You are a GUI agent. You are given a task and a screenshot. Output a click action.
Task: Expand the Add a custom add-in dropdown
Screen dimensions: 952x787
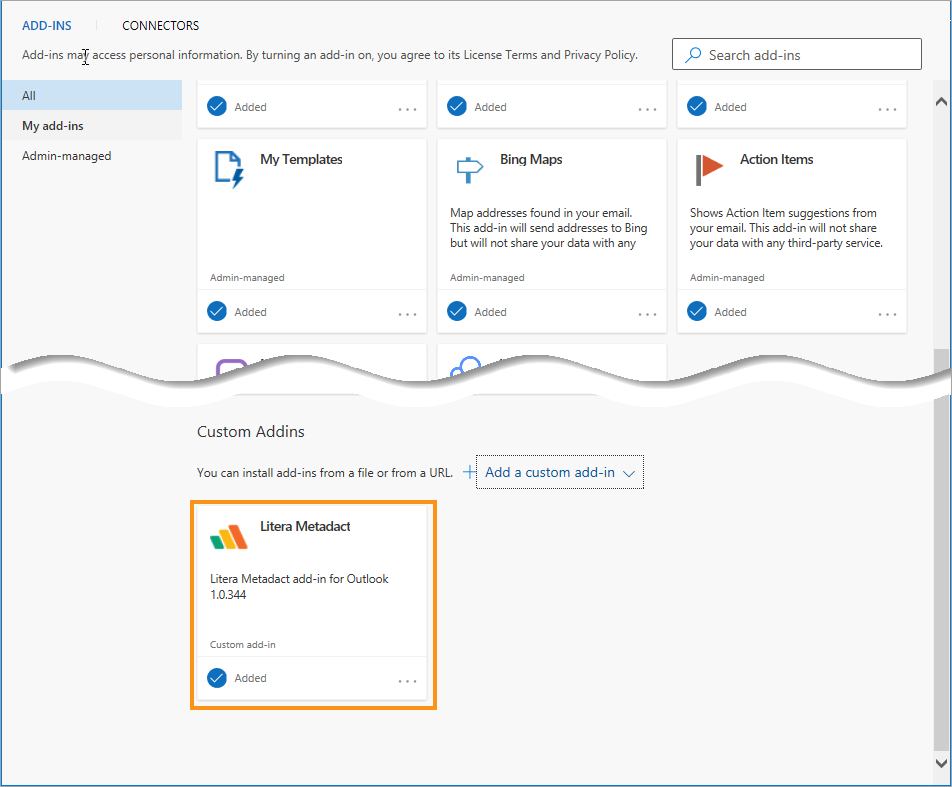(560, 472)
